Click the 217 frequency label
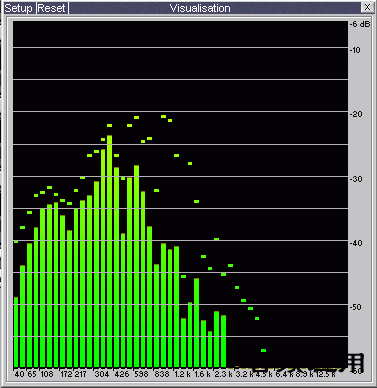The height and width of the screenshot is (388, 377). point(80,374)
